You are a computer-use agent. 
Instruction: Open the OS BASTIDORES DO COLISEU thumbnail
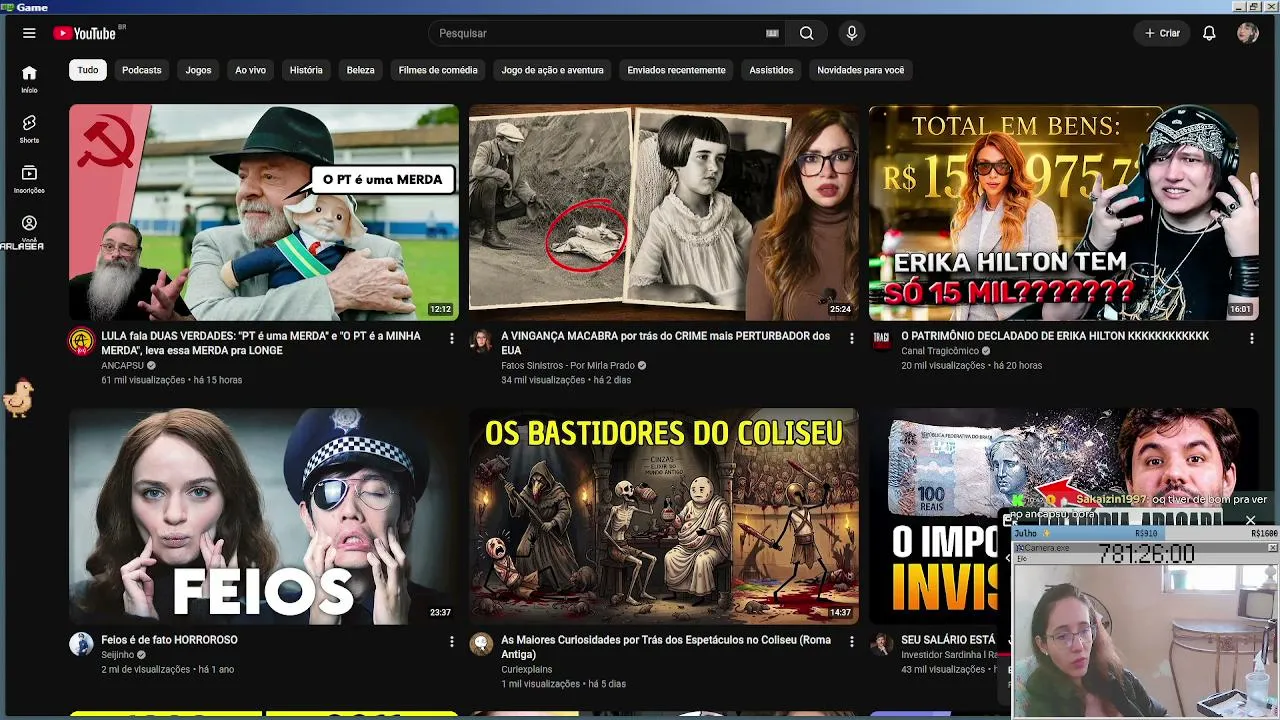664,516
